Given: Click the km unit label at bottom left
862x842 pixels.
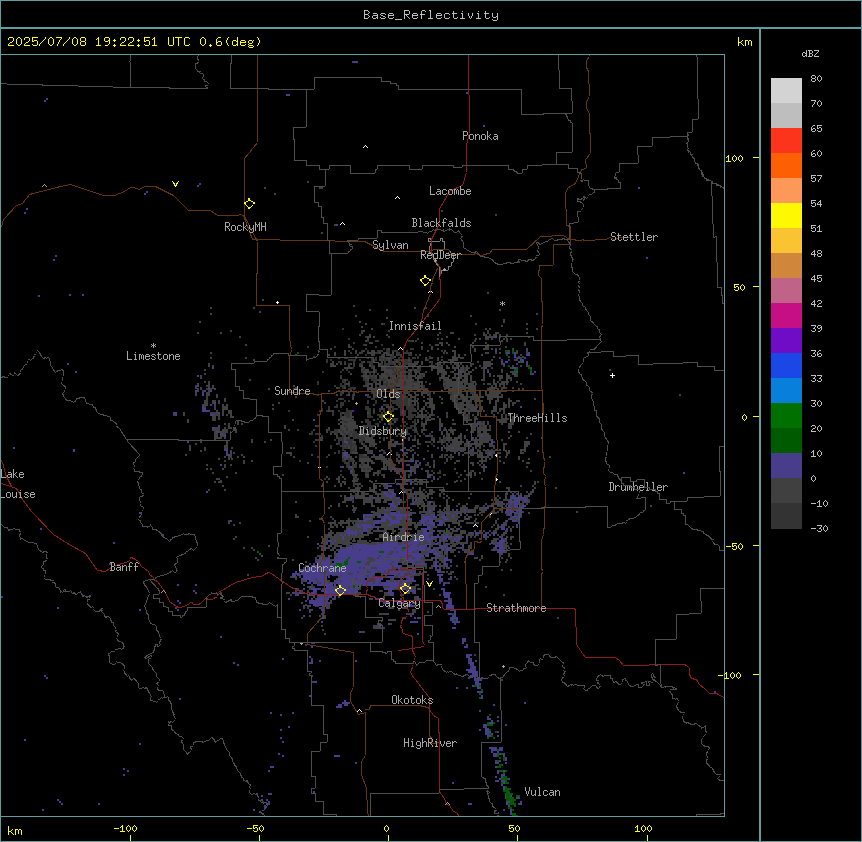Looking at the screenshot, I should tap(15, 831).
